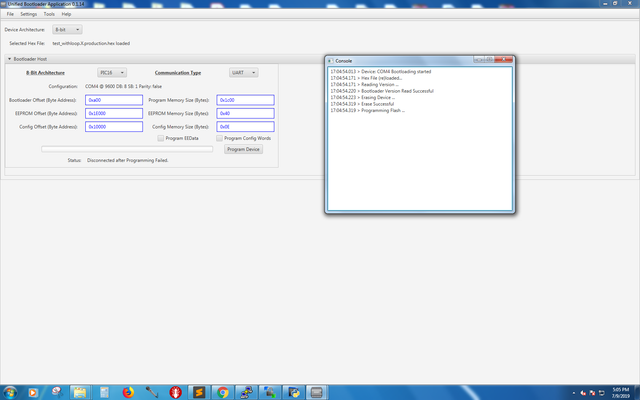Click the Bootloader Offset input field
The width and height of the screenshot is (640, 400).
[114, 100]
